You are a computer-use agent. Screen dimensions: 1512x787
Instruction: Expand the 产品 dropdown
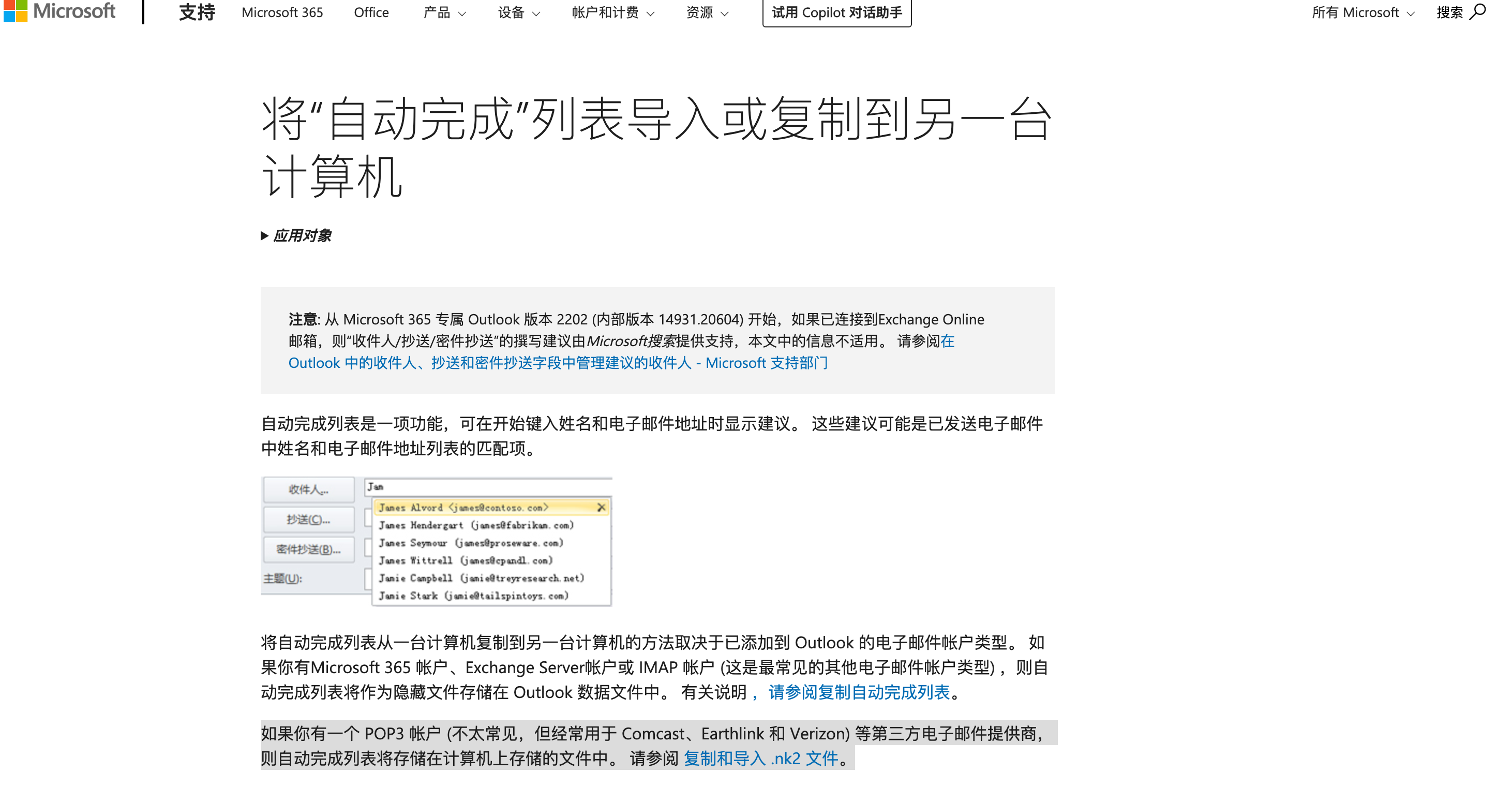point(444,12)
